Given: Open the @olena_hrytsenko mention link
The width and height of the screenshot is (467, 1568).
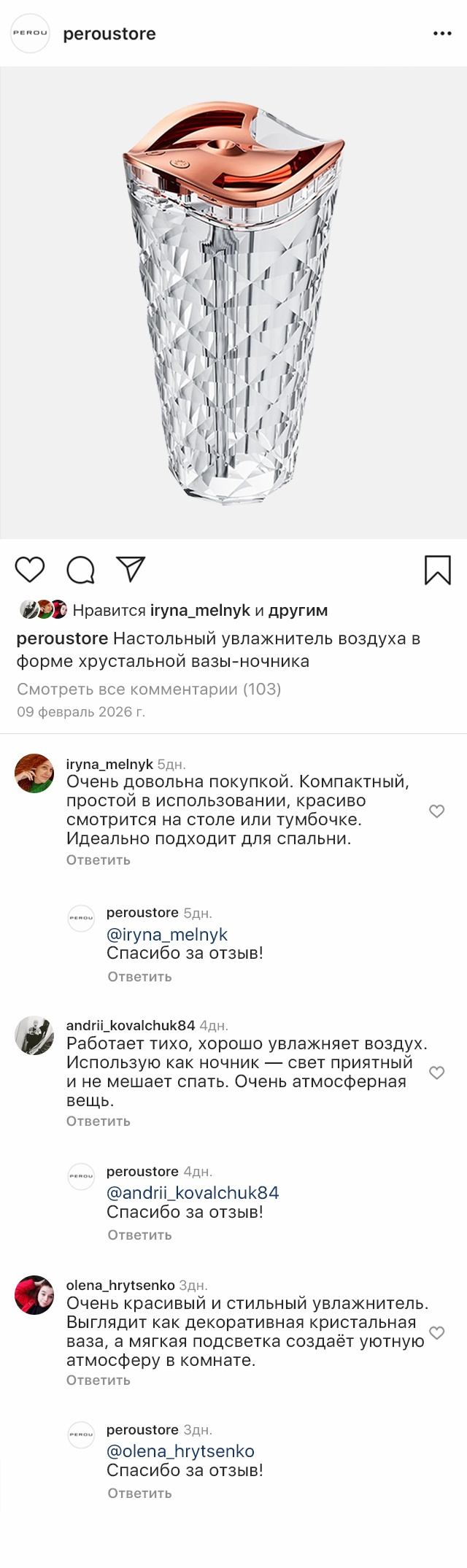Looking at the screenshot, I should 180,1451.
